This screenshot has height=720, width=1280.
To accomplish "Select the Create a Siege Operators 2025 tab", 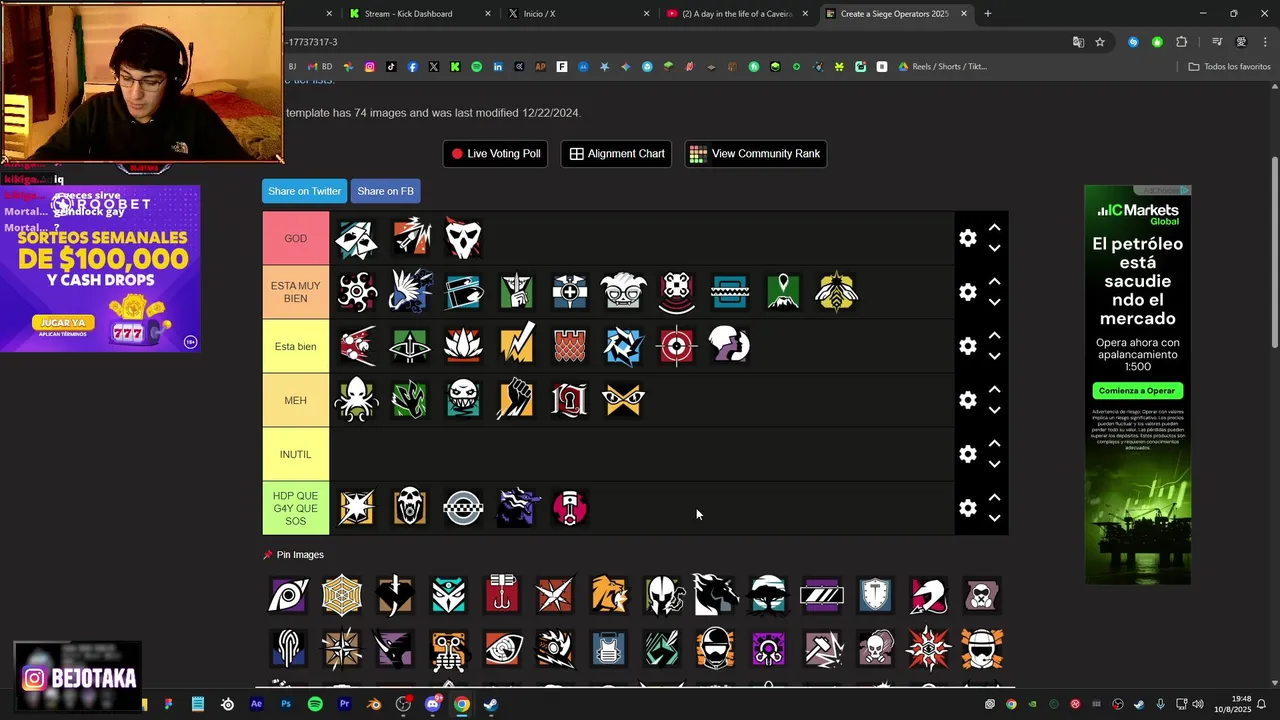I will (x=896, y=14).
